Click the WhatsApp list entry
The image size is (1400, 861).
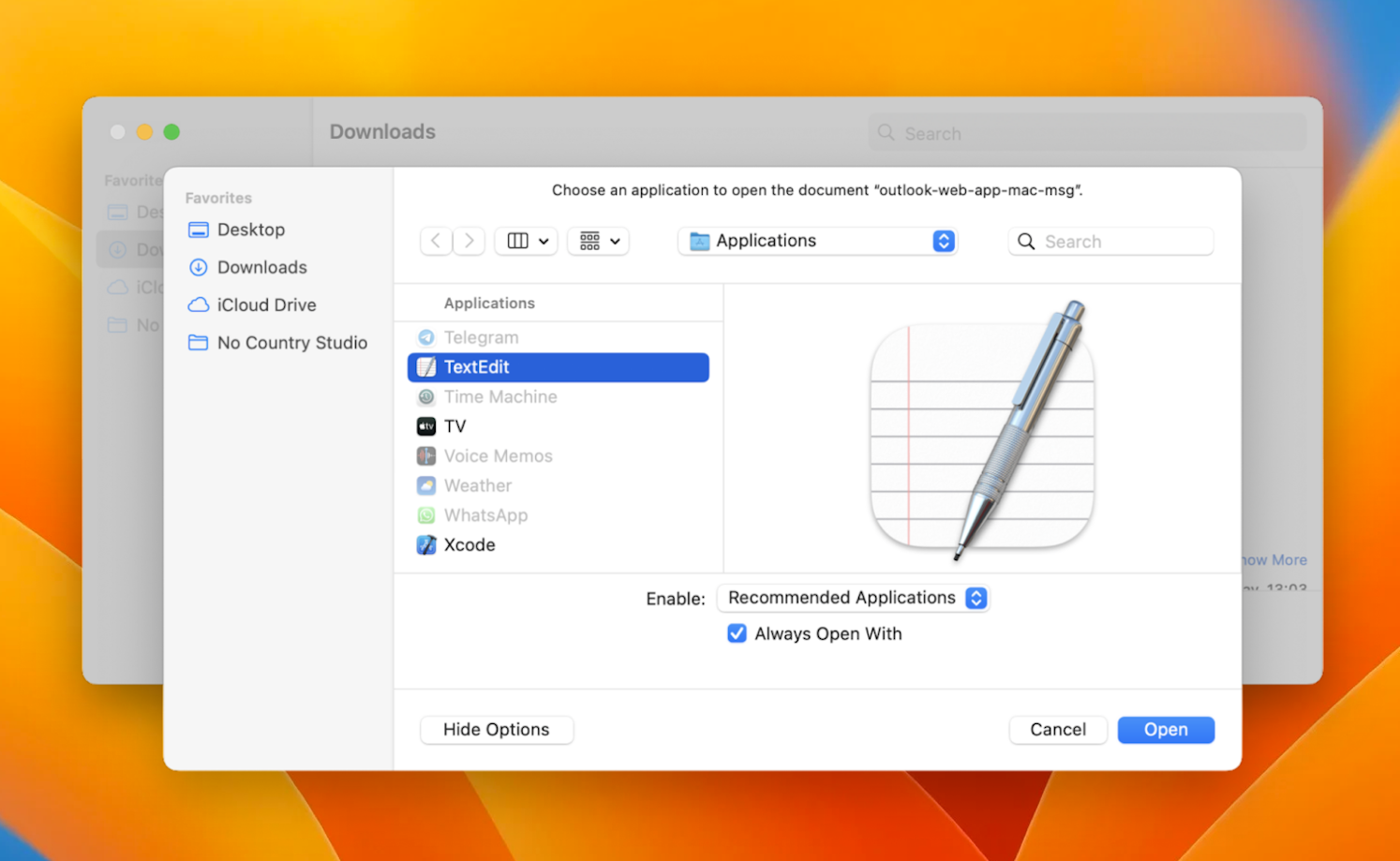(x=559, y=515)
